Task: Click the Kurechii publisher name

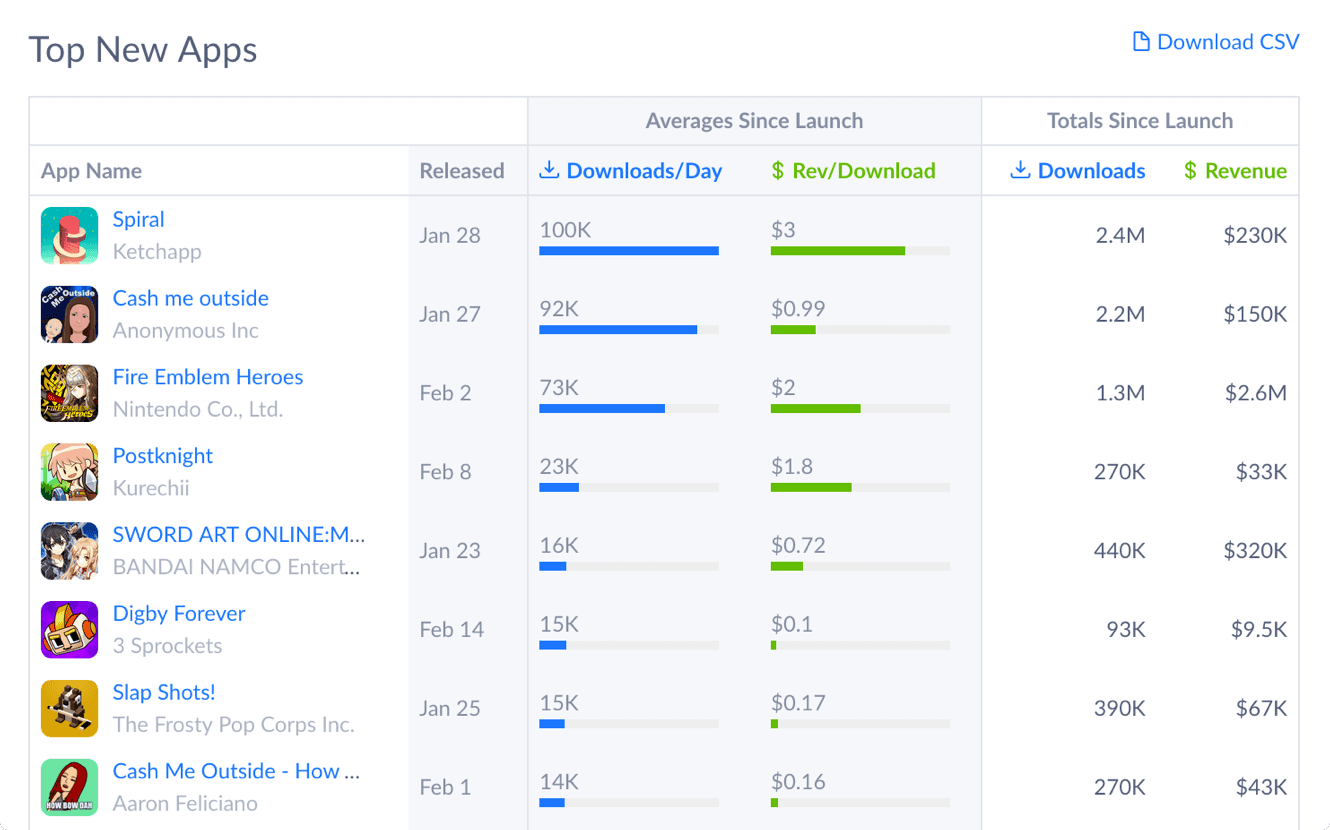Action: [151, 488]
